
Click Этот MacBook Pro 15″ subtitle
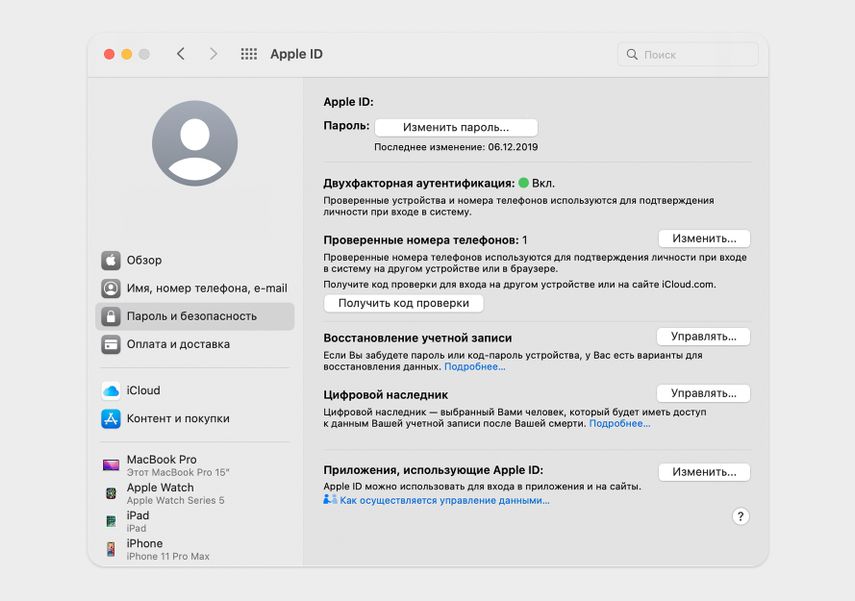pos(178,472)
